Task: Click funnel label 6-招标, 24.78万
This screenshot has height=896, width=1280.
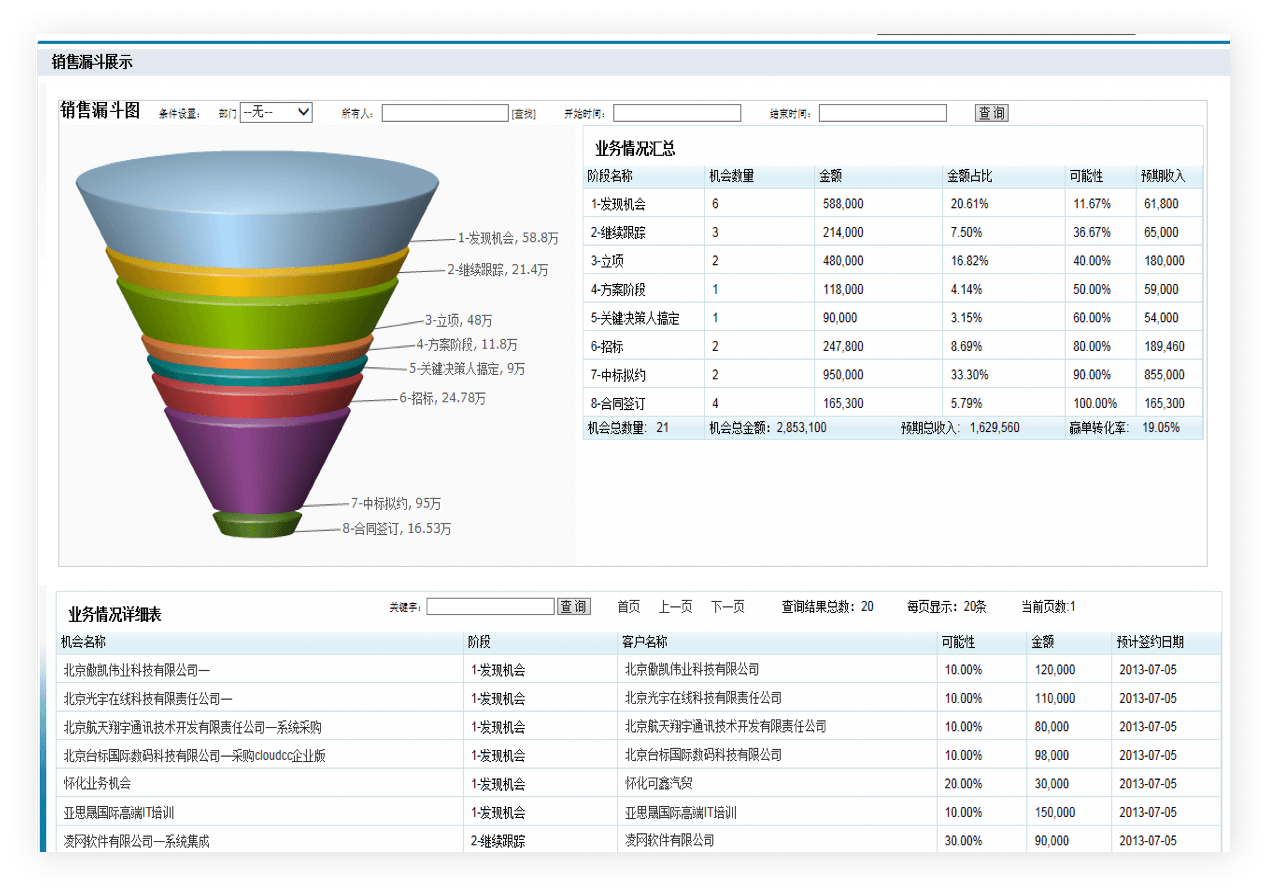Action: coord(442,398)
